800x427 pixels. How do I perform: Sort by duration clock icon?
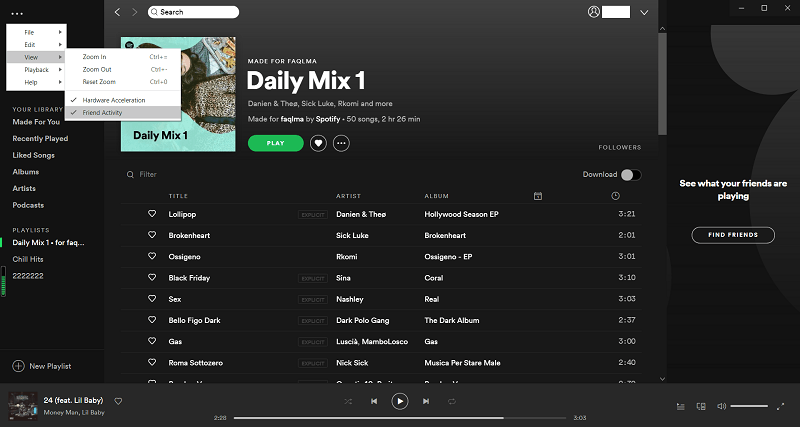pos(615,196)
